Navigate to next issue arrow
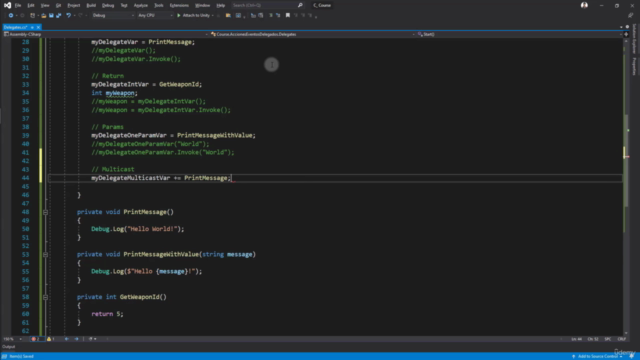The height and width of the screenshot is (360, 640). pyautogui.click(x=76, y=339)
